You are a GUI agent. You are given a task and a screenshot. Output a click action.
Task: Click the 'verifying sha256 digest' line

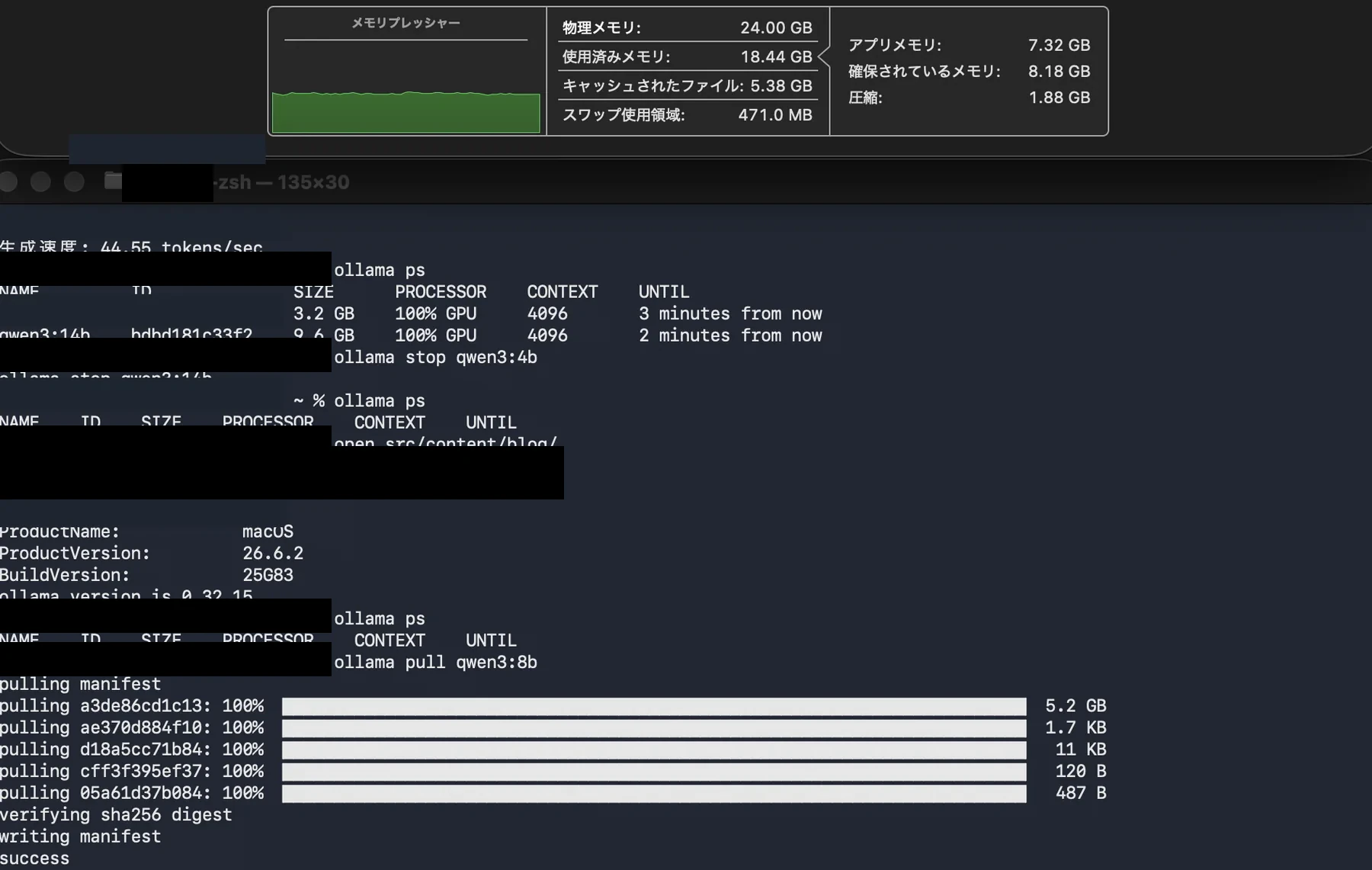click(x=116, y=815)
